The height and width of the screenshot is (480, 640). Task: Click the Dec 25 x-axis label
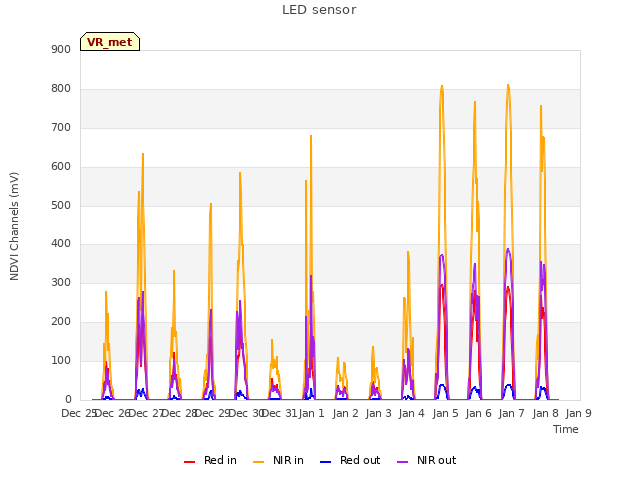[x=79, y=413]
